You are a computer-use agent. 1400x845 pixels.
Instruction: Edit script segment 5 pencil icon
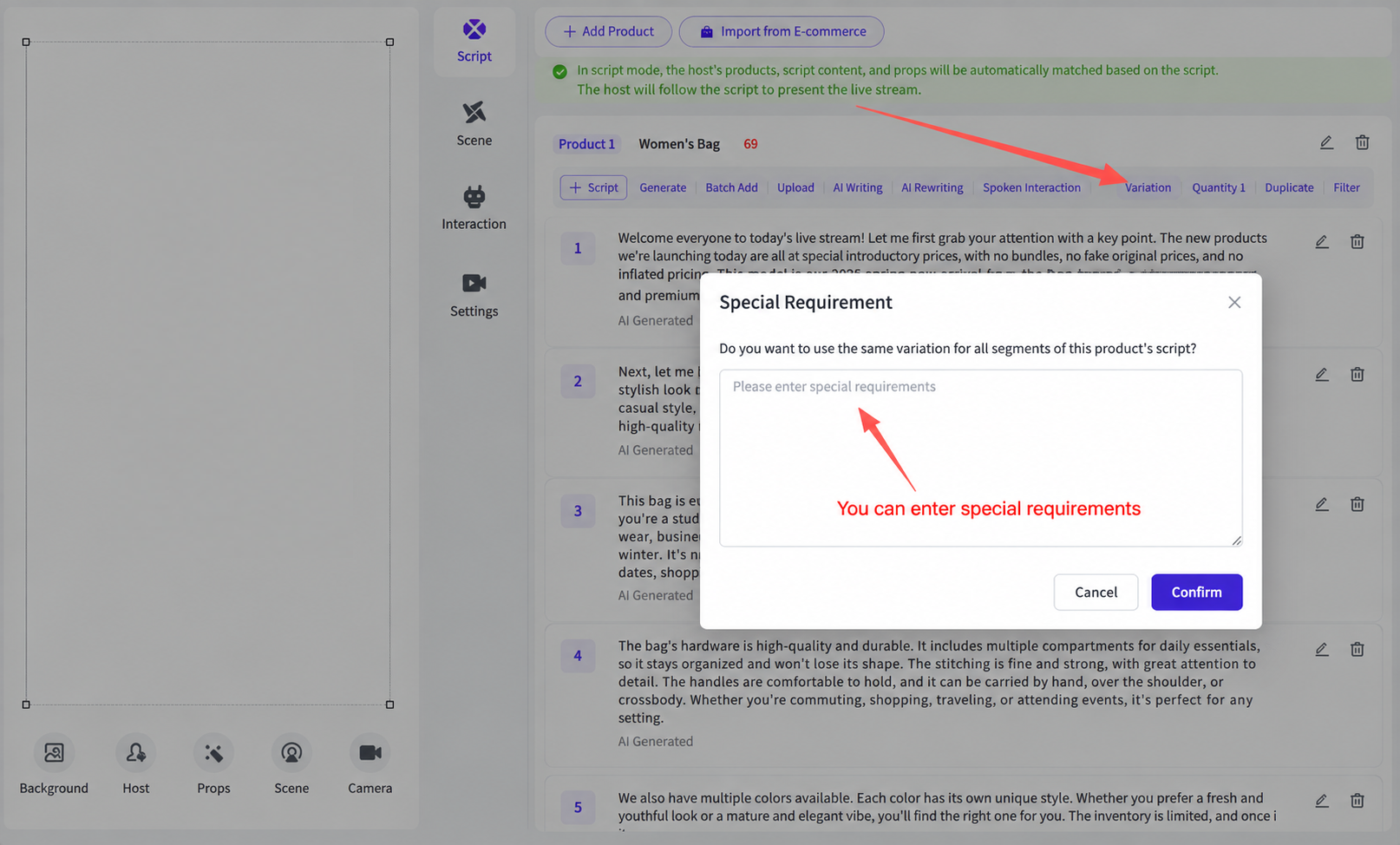[1322, 802]
